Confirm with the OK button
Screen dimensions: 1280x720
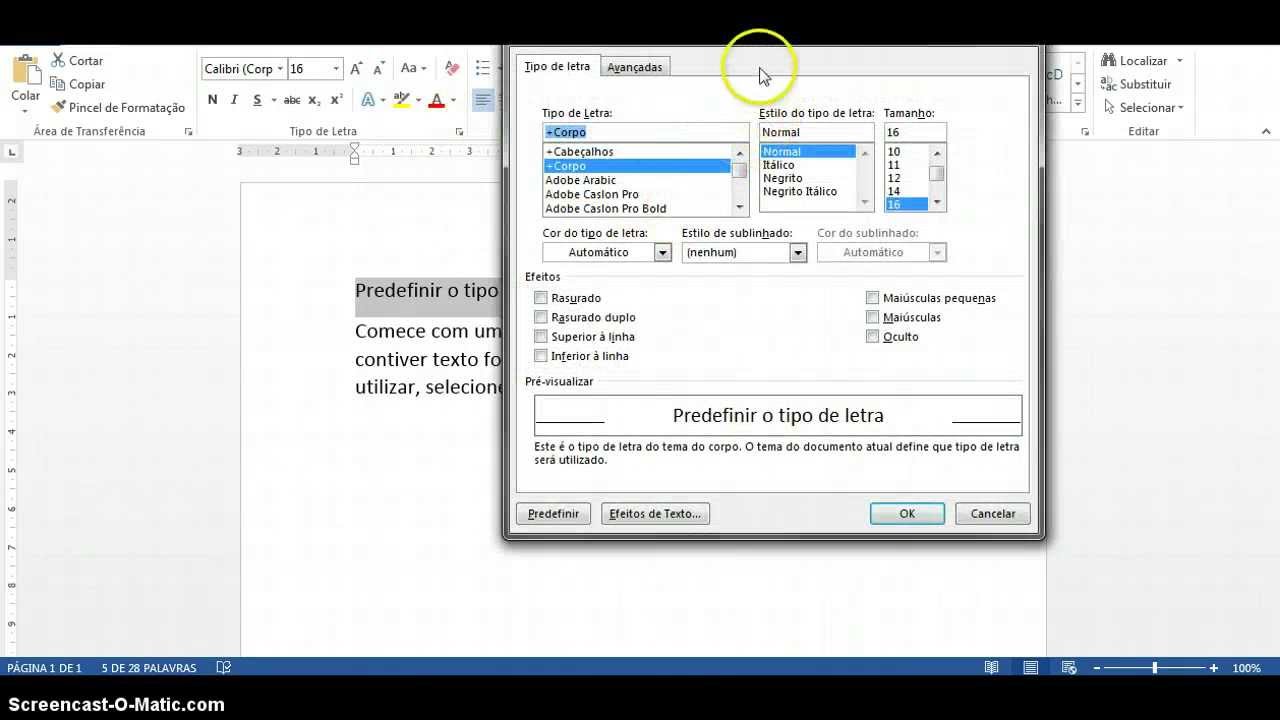pyautogui.click(x=907, y=514)
